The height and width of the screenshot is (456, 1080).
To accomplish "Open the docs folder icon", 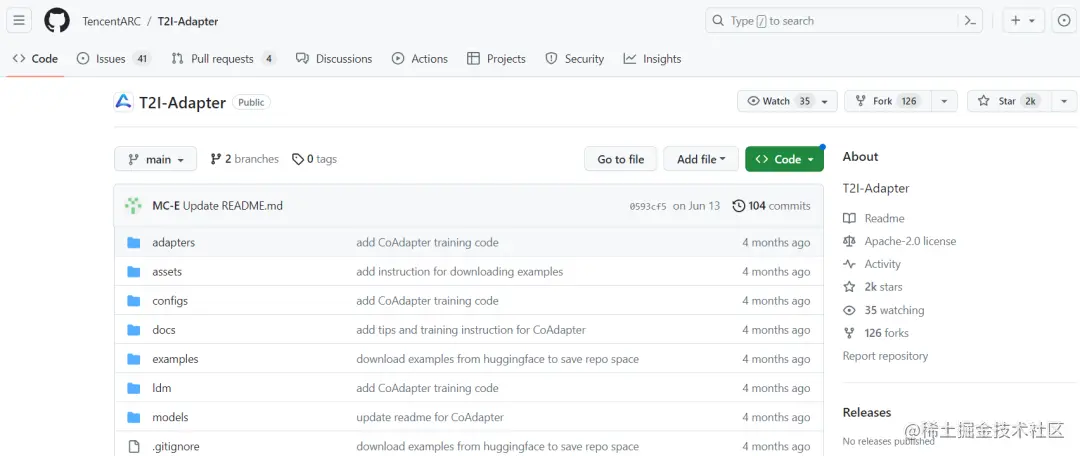I will point(134,330).
